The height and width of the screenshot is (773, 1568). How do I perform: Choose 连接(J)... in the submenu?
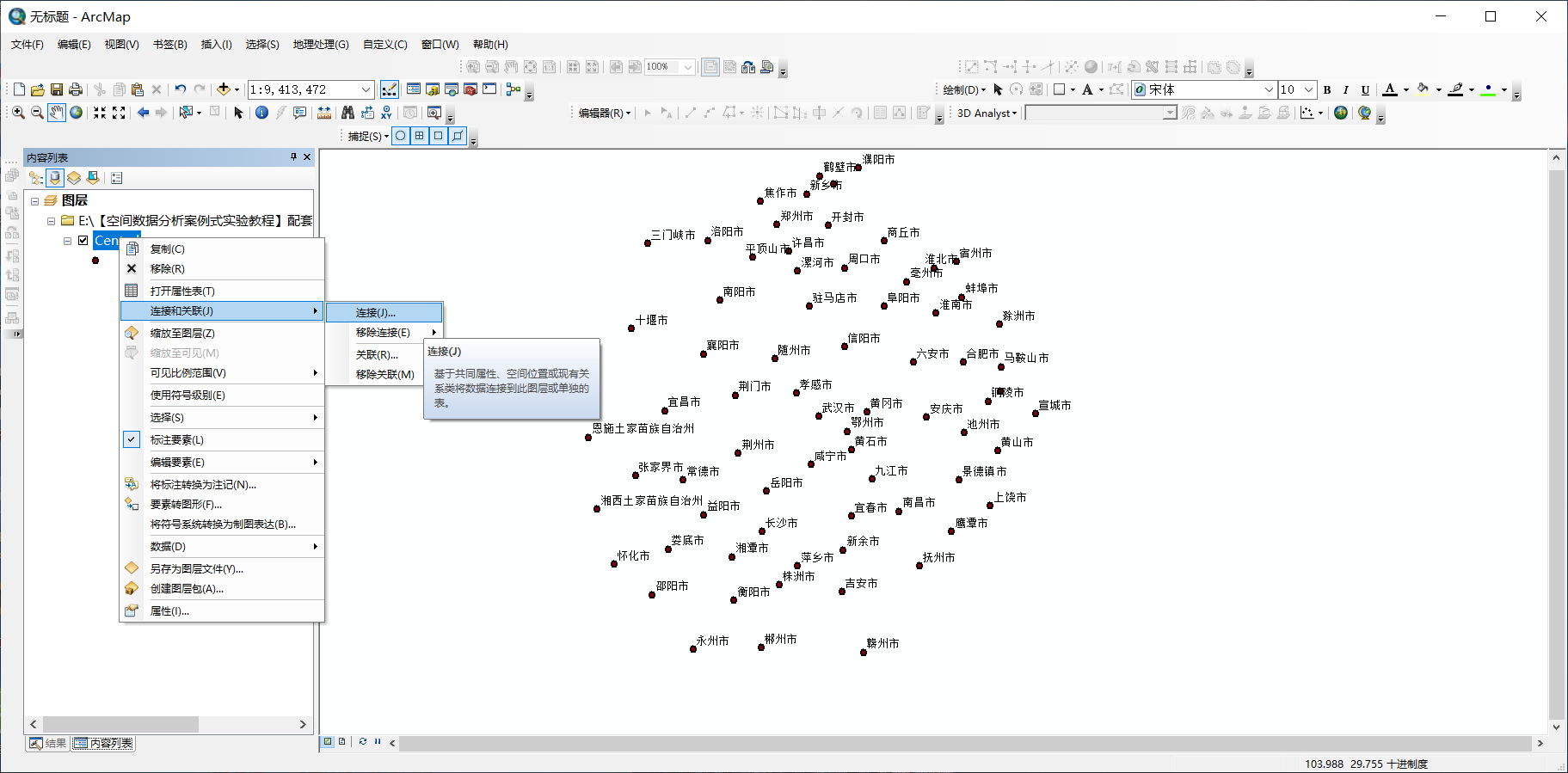pos(384,312)
